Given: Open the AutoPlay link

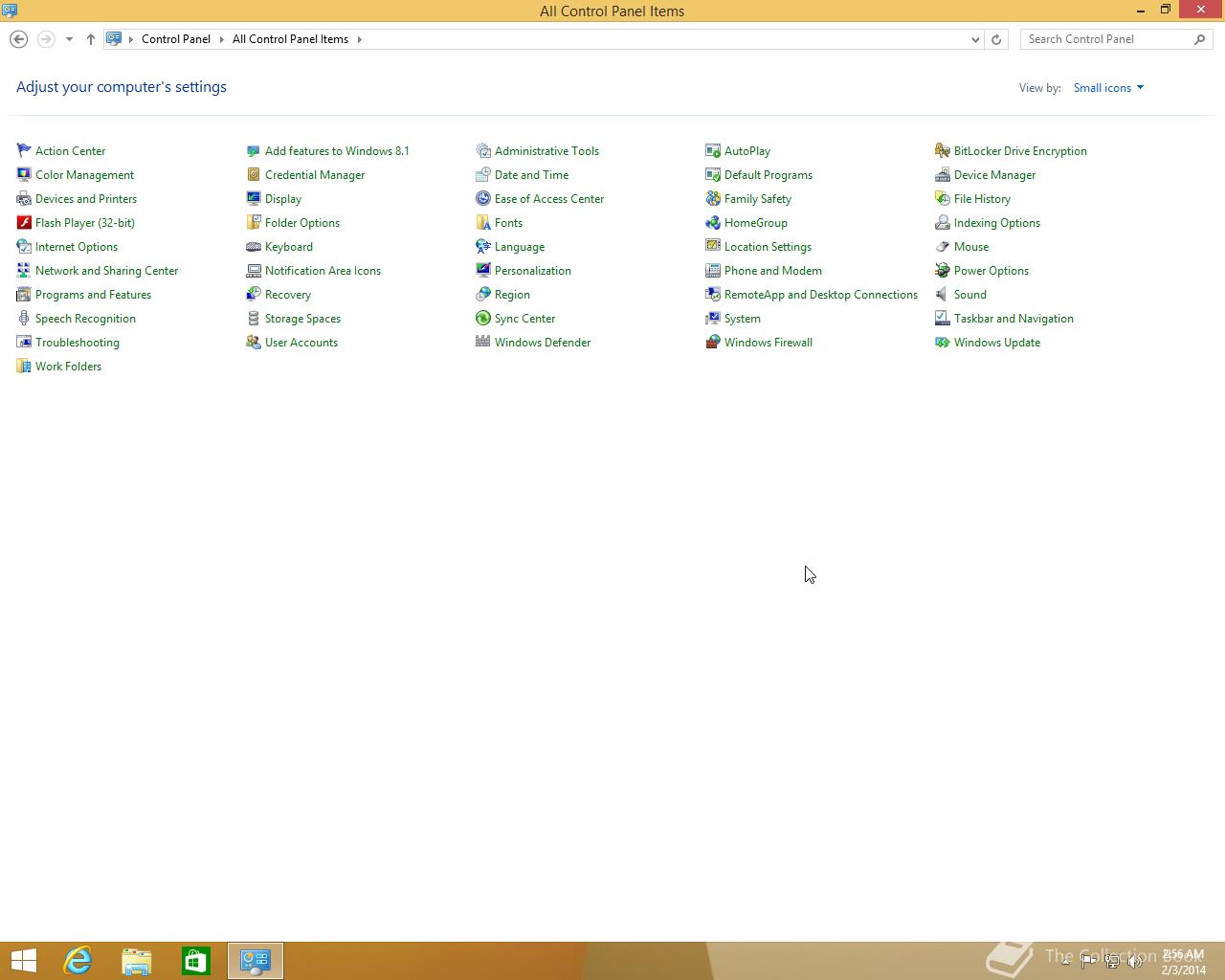Looking at the screenshot, I should [x=747, y=150].
